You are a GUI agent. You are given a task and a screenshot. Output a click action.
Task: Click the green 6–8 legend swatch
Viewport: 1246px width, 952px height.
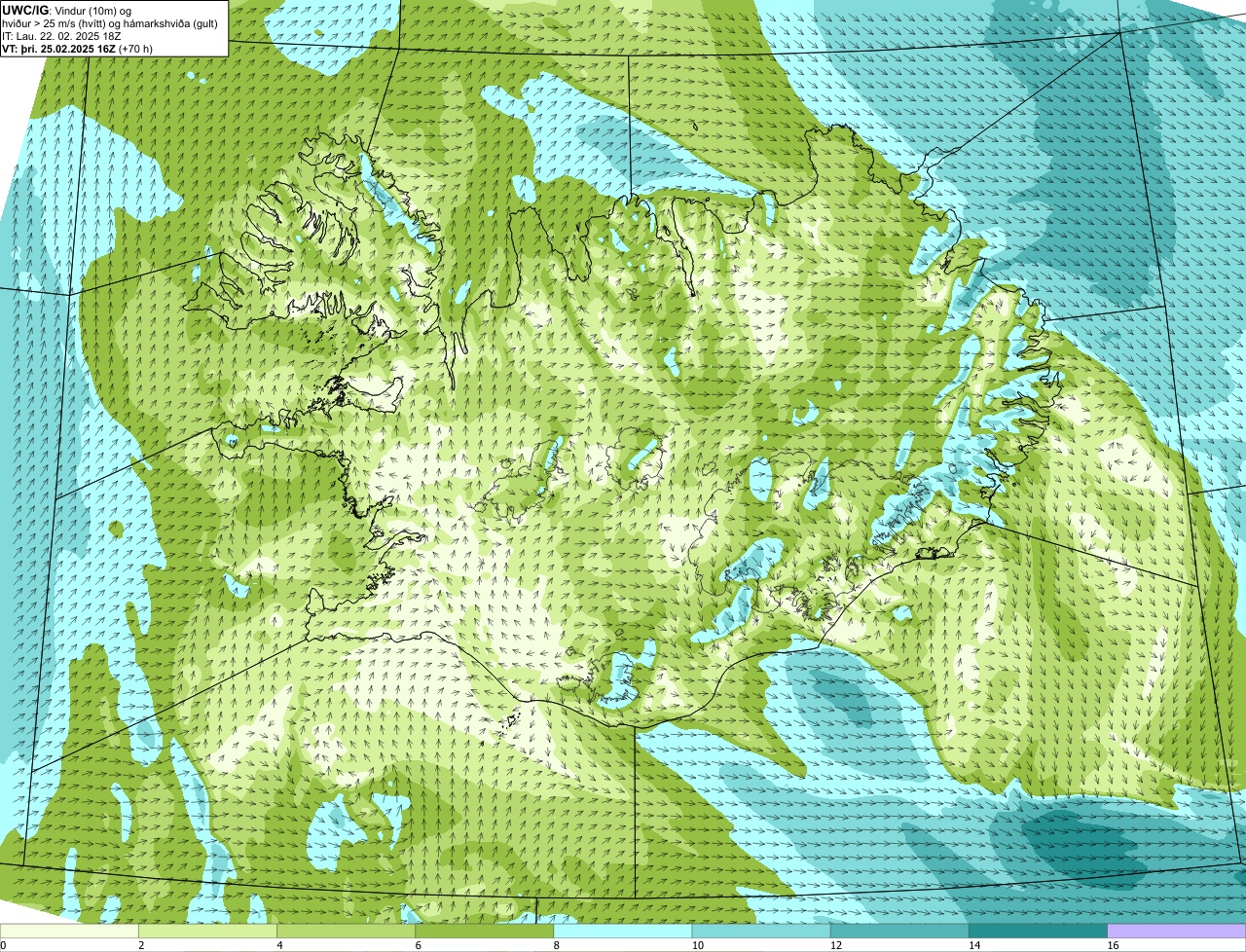pyautogui.click(x=485, y=932)
